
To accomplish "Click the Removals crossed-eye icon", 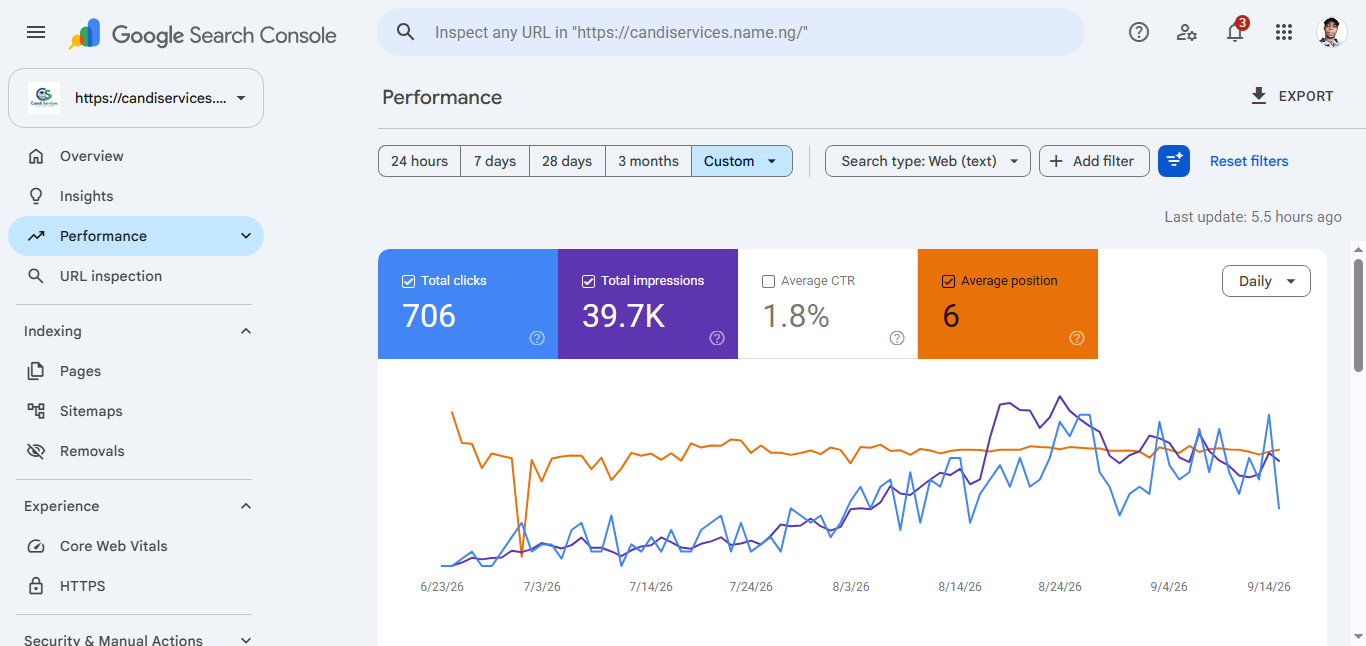I will (x=36, y=451).
